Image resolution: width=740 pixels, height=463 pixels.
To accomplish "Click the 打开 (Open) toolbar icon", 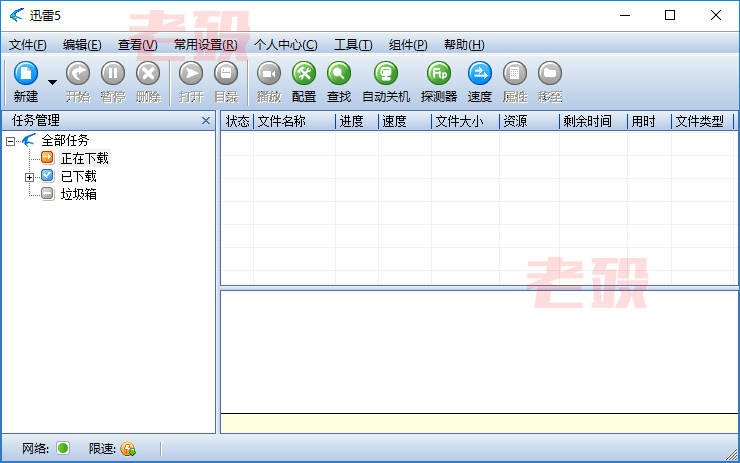I will click(x=191, y=74).
